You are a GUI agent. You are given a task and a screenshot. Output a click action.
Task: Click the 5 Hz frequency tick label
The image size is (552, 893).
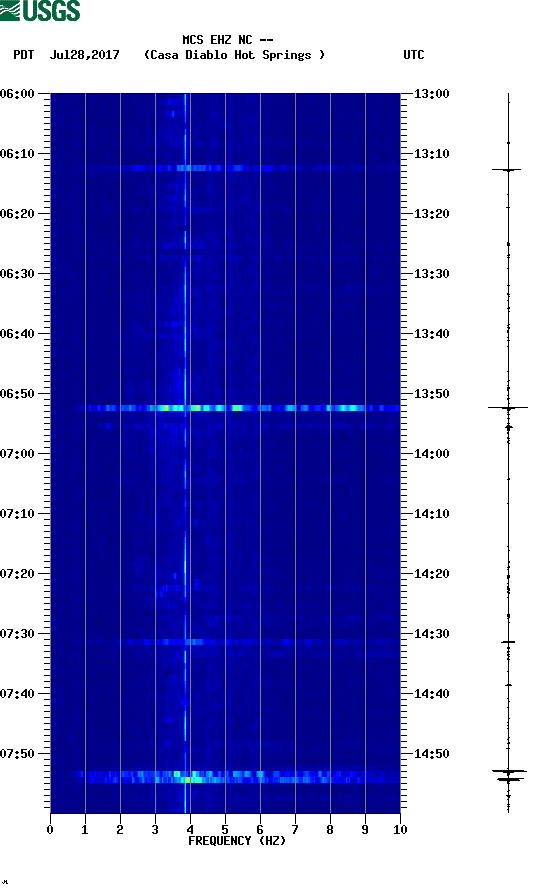(225, 829)
